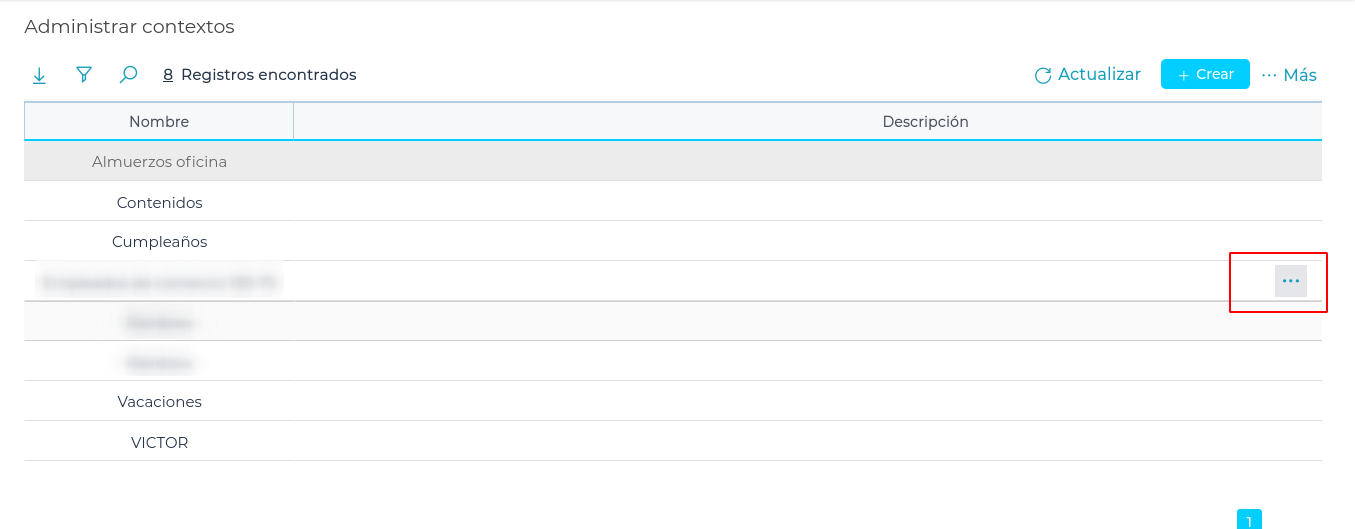Image resolution: width=1355 pixels, height=529 pixels.
Task: Sort by the Nombre column header
Action: (159, 122)
